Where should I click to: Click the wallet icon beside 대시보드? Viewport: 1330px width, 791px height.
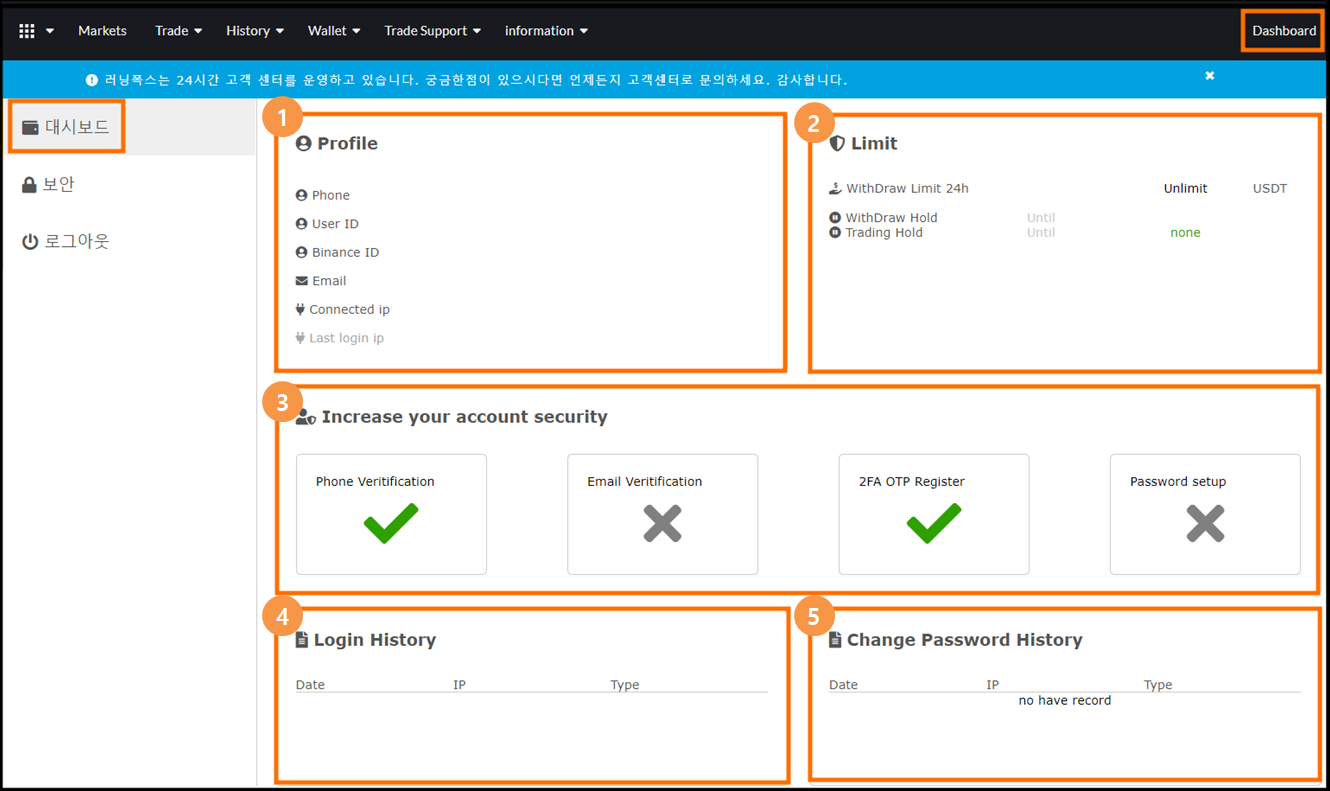click(30, 128)
